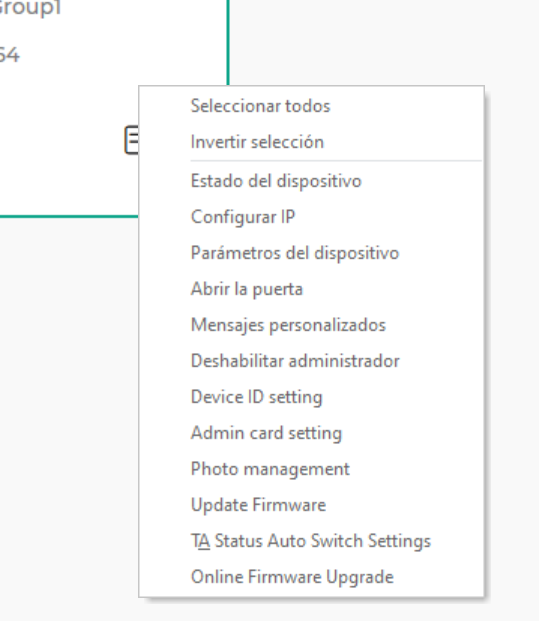Choose Seleccionar todos from context menu
The image size is (539, 621).
tap(311, 106)
